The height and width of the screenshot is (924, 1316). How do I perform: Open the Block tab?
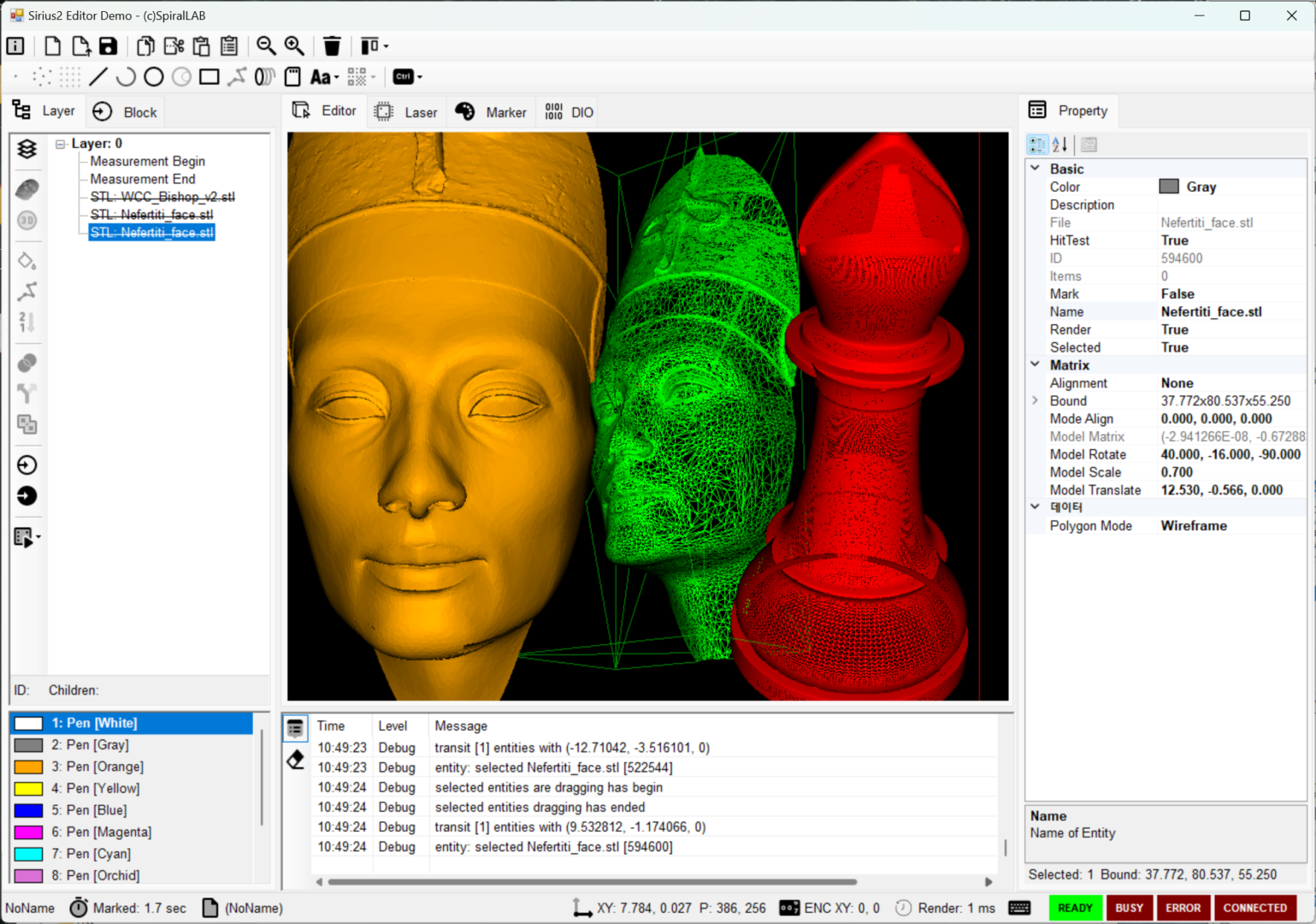pos(126,112)
